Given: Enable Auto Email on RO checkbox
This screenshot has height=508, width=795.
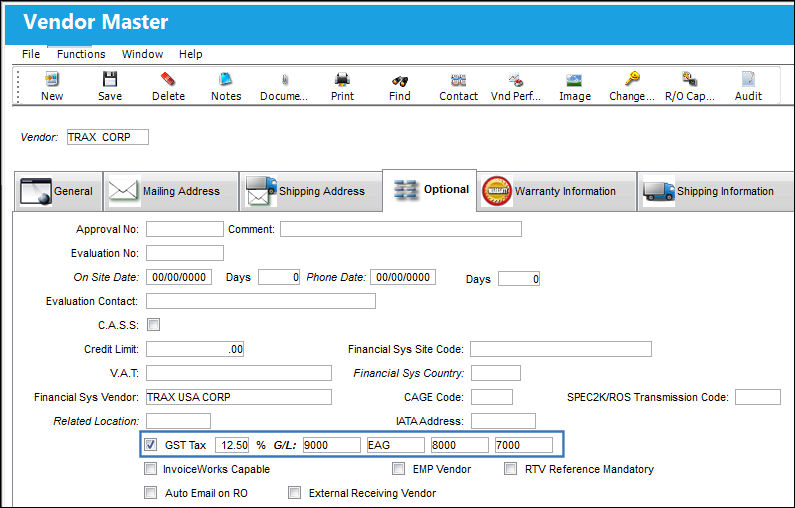Looking at the screenshot, I should [x=151, y=492].
